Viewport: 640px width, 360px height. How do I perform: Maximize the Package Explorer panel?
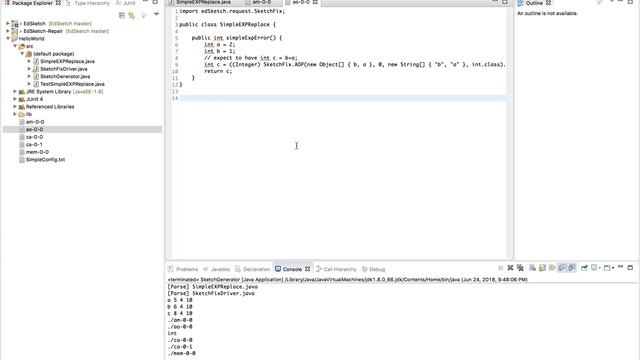155,2
